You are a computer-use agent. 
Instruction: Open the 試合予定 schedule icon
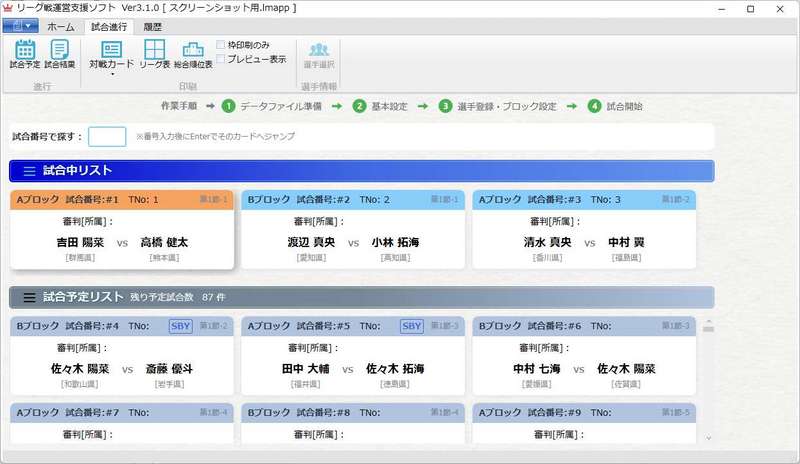(24, 54)
